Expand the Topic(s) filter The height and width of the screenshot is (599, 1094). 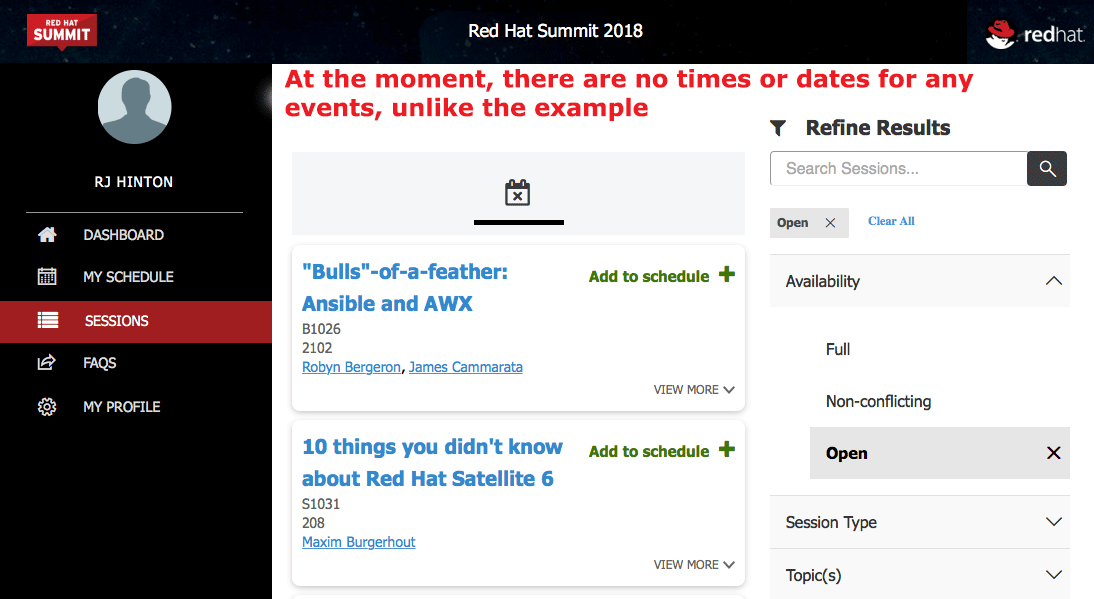1052,575
